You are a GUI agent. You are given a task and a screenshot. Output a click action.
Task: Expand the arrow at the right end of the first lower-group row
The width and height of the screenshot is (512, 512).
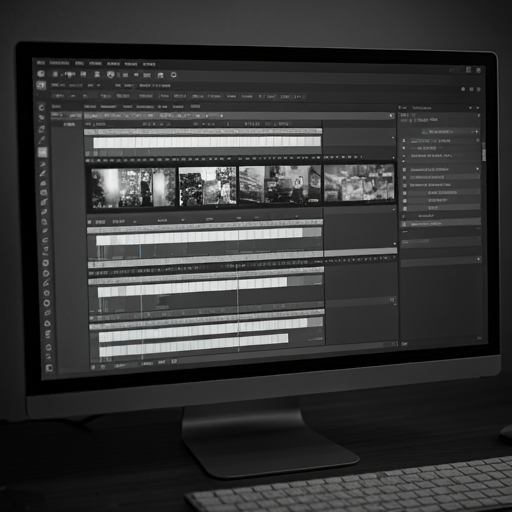click(478, 169)
